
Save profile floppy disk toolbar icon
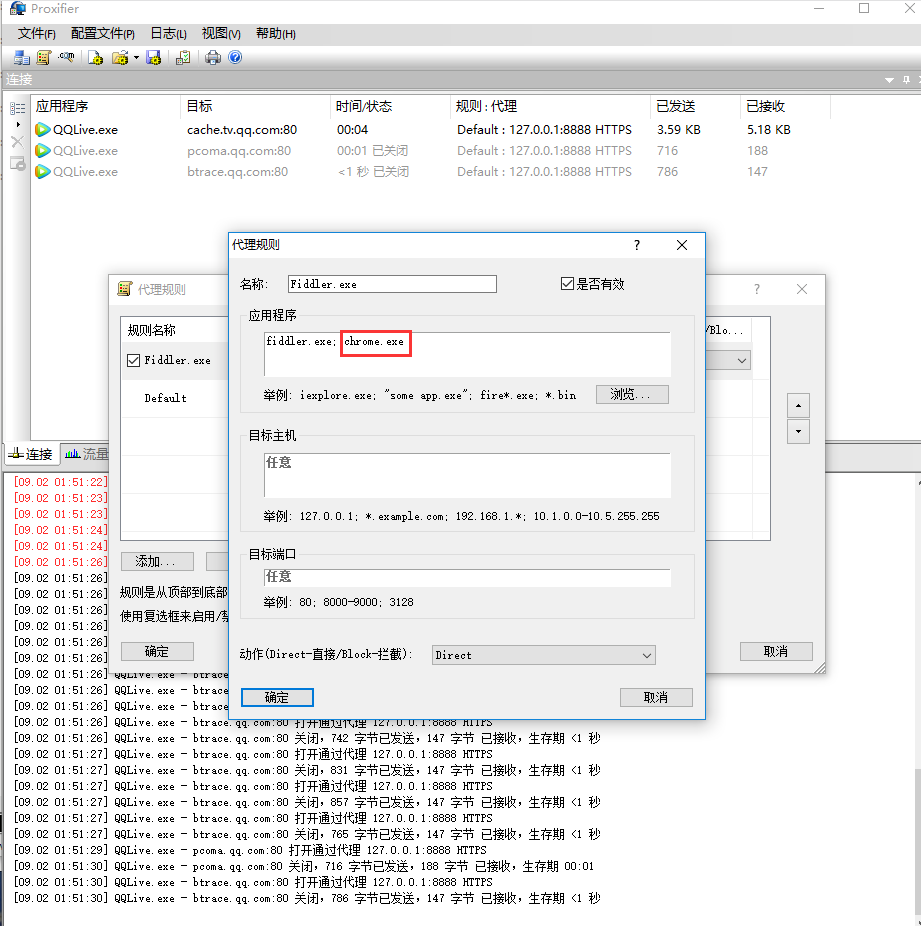tap(154, 57)
